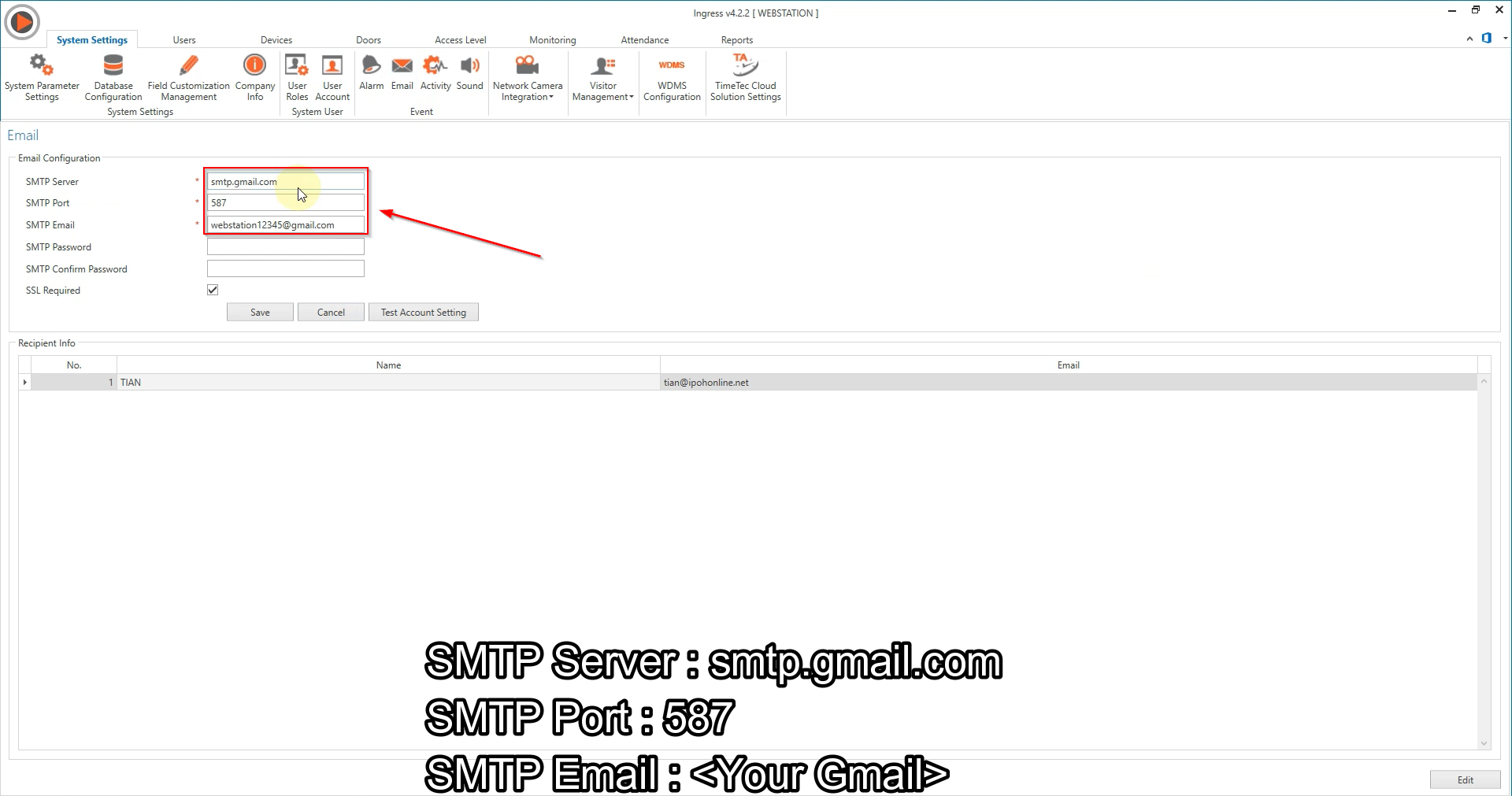Open Alarm event settings

pos(371,72)
